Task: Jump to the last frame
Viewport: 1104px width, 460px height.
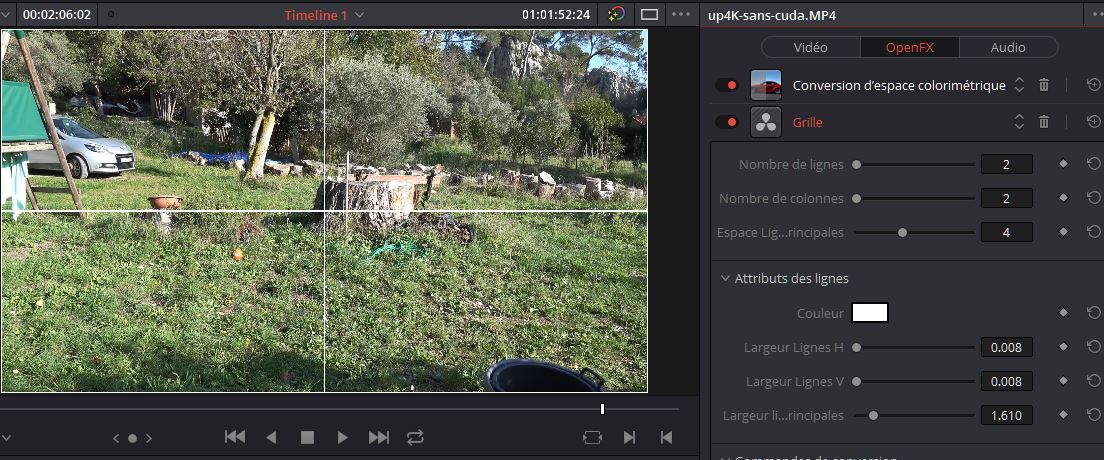Action: click(x=379, y=437)
